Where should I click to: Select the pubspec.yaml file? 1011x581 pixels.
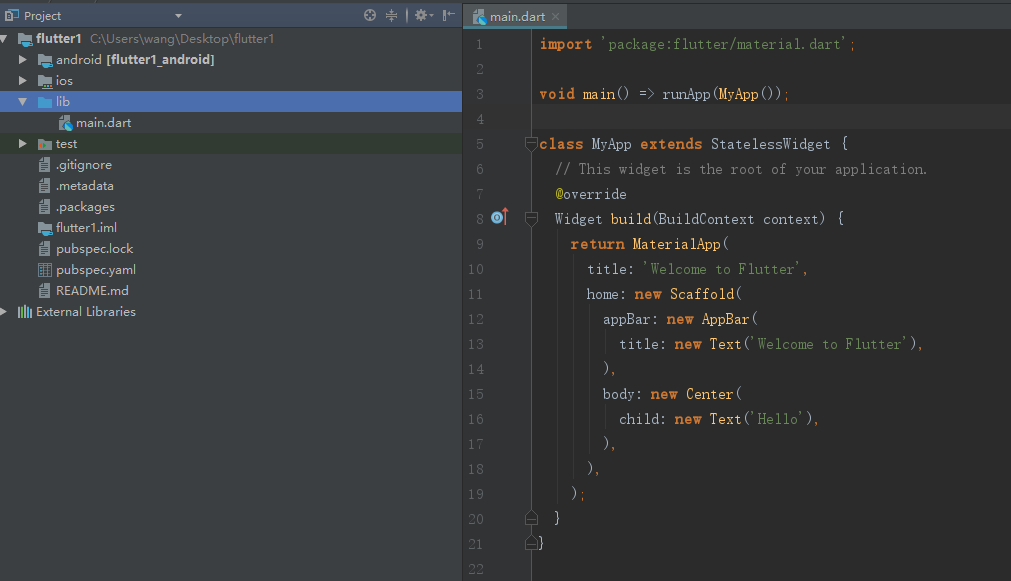[x=231, y=270]
